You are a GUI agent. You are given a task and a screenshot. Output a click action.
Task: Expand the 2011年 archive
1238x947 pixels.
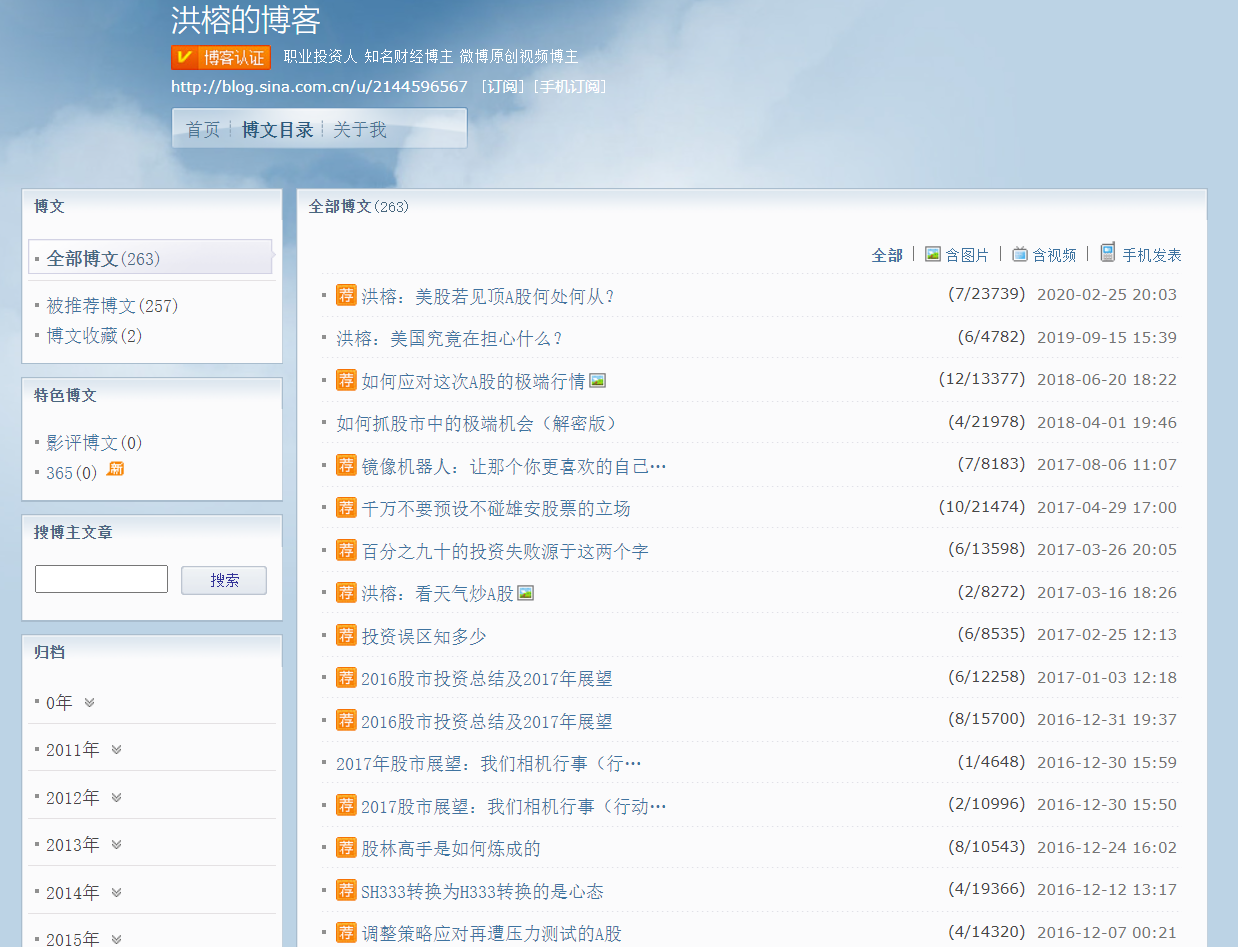coord(116,750)
